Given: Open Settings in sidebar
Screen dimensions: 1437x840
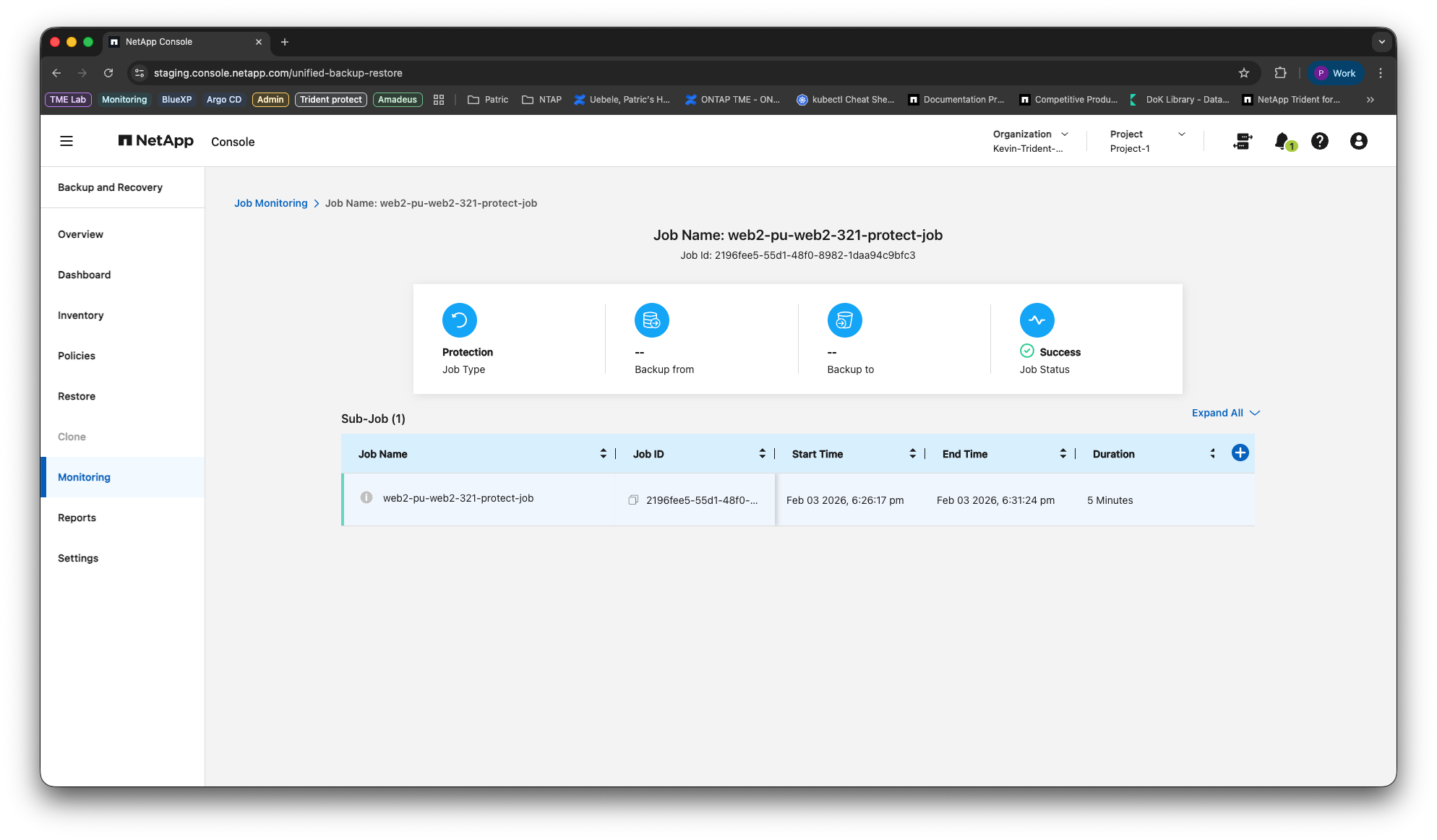Looking at the screenshot, I should tap(78, 558).
